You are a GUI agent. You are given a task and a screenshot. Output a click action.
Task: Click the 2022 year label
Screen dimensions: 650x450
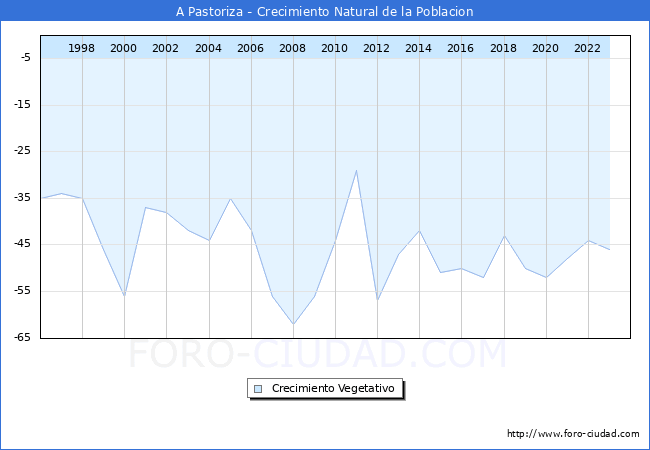click(587, 48)
